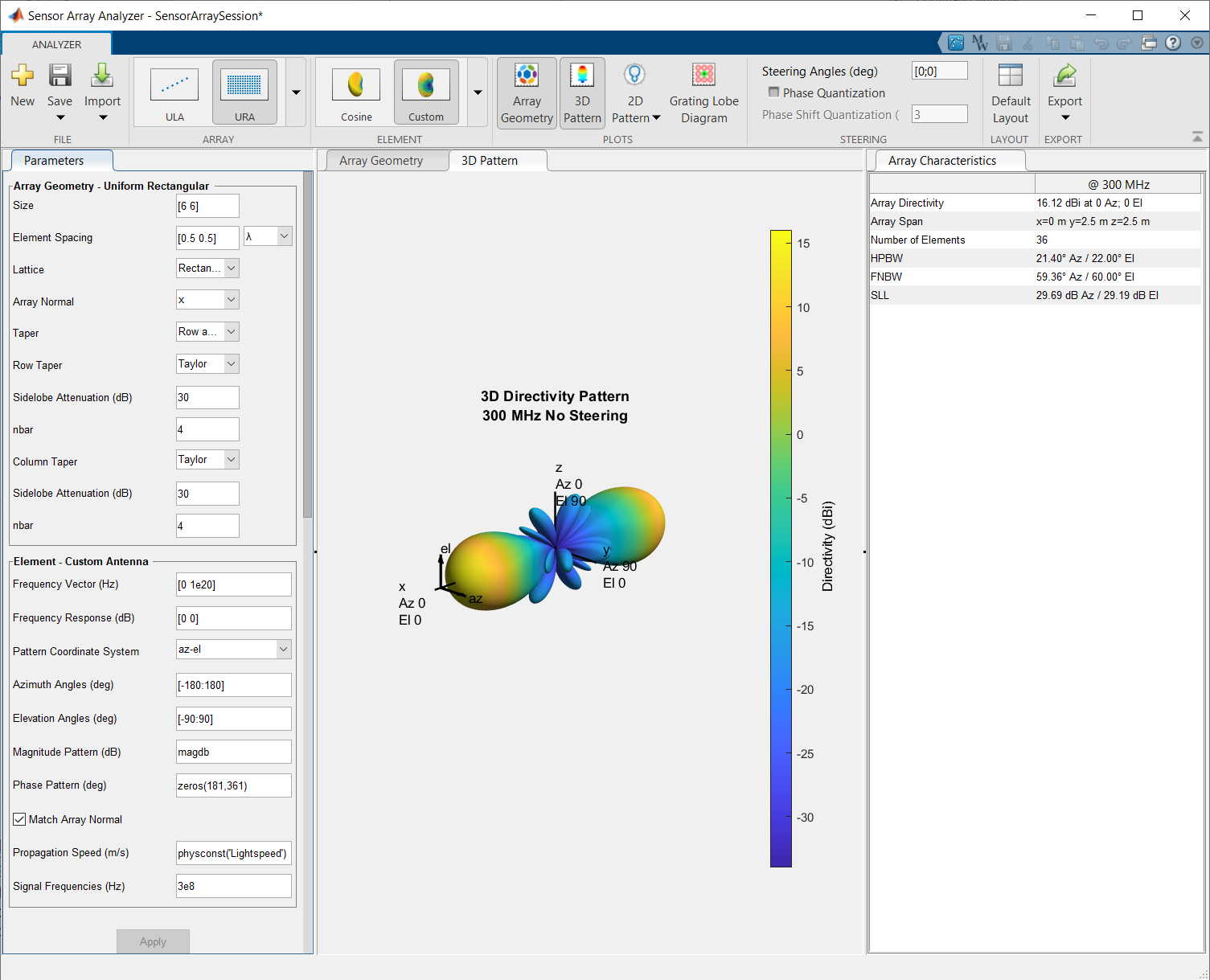This screenshot has height=980, width=1210.
Task: Open the Row Taper dropdown
Action: tap(207, 364)
